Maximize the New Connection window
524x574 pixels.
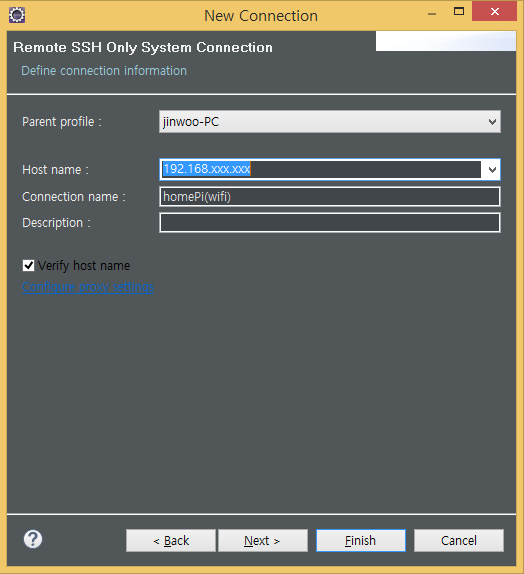pyautogui.click(x=459, y=12)
